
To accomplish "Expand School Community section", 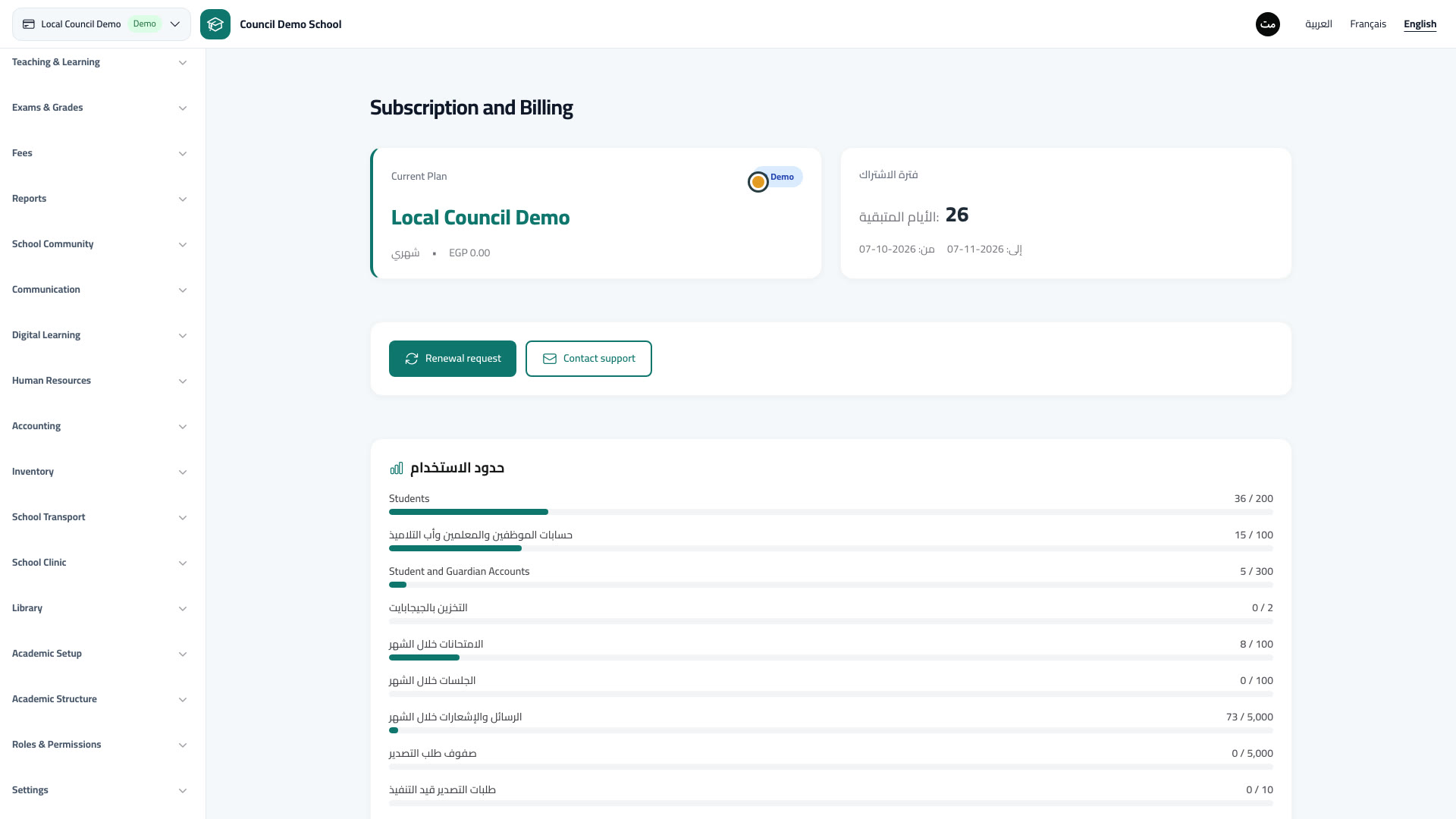I will tap(99, 244).
